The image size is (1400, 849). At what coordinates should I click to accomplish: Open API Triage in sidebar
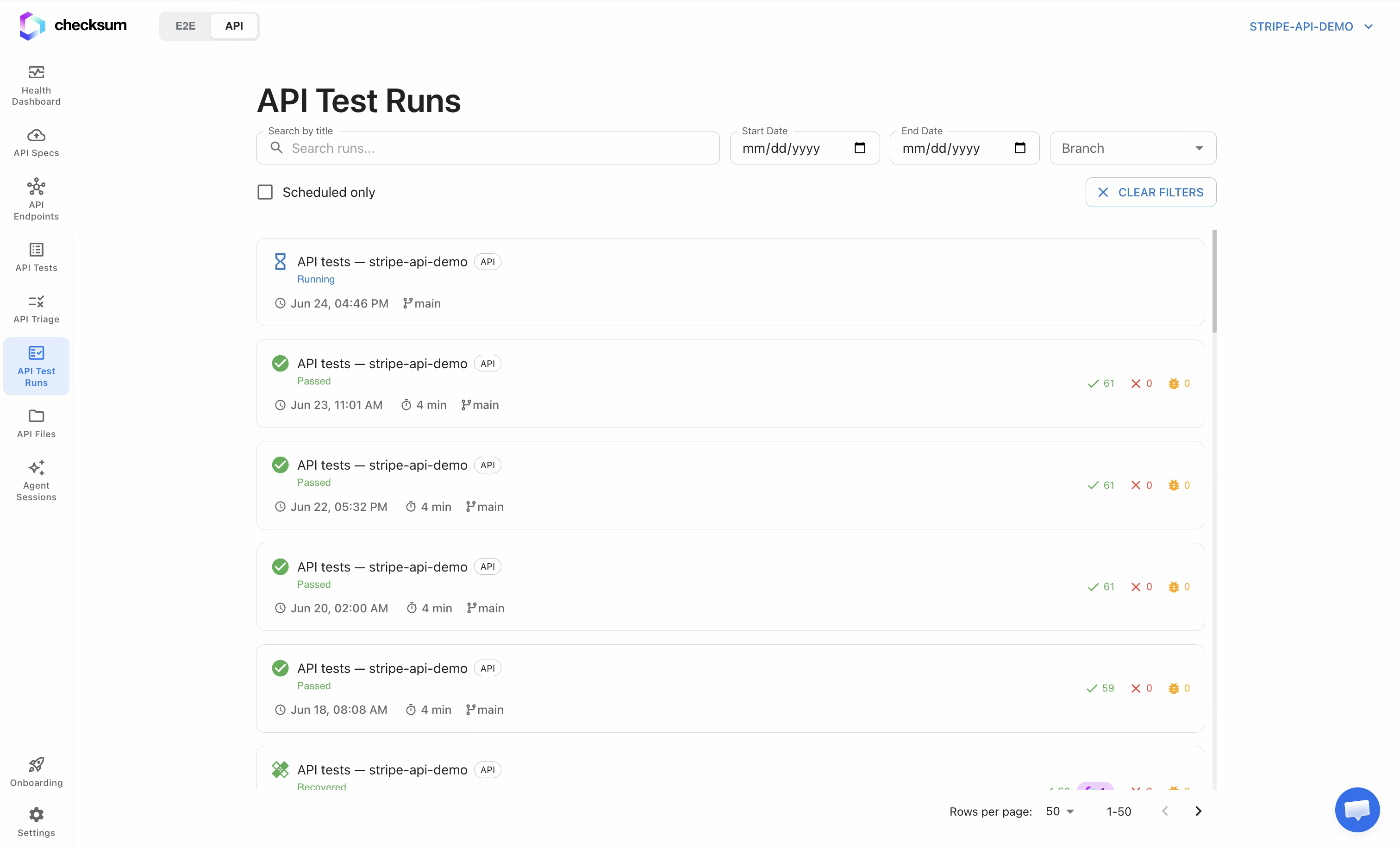pos(37,309)
